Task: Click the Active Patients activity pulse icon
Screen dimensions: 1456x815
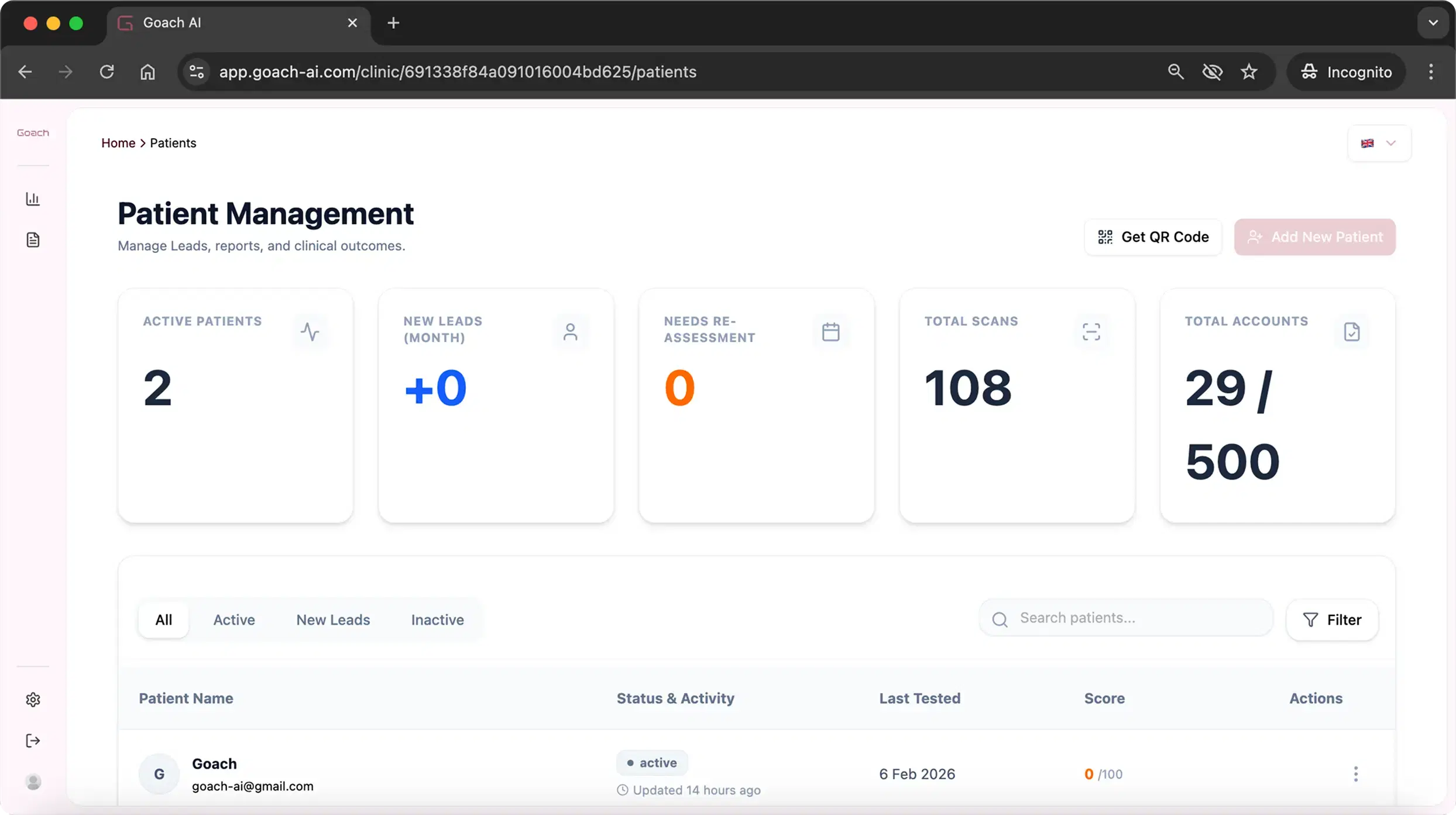Action: pos(310,332)
